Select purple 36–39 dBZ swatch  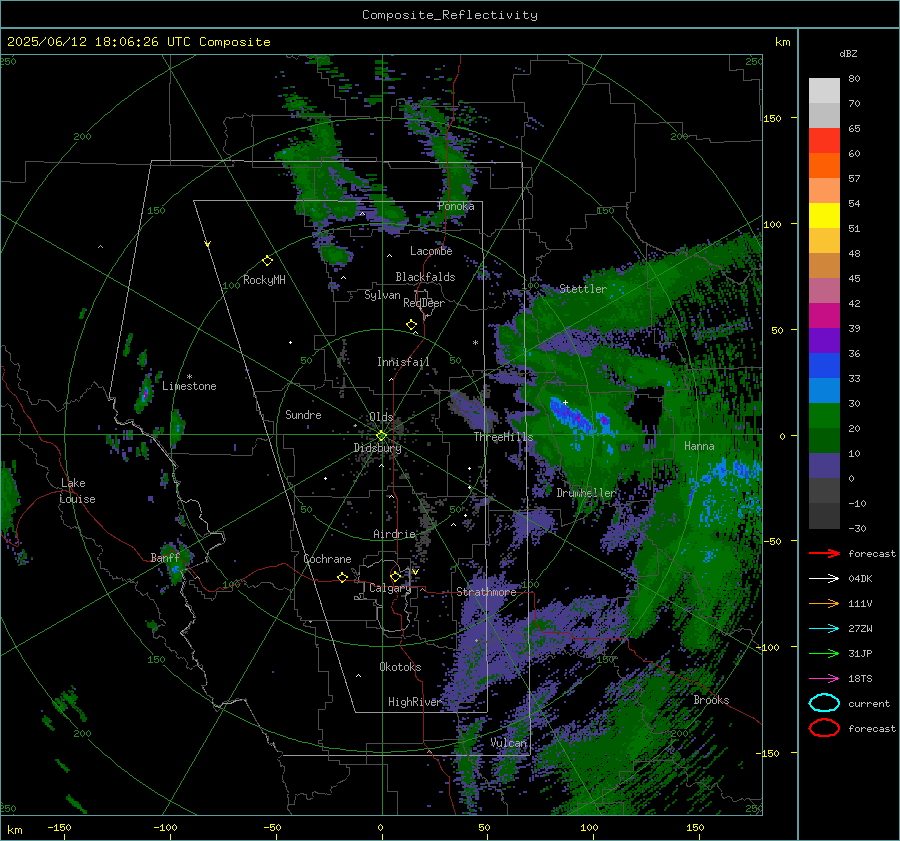pyautogui.click(x=824, y=340)
